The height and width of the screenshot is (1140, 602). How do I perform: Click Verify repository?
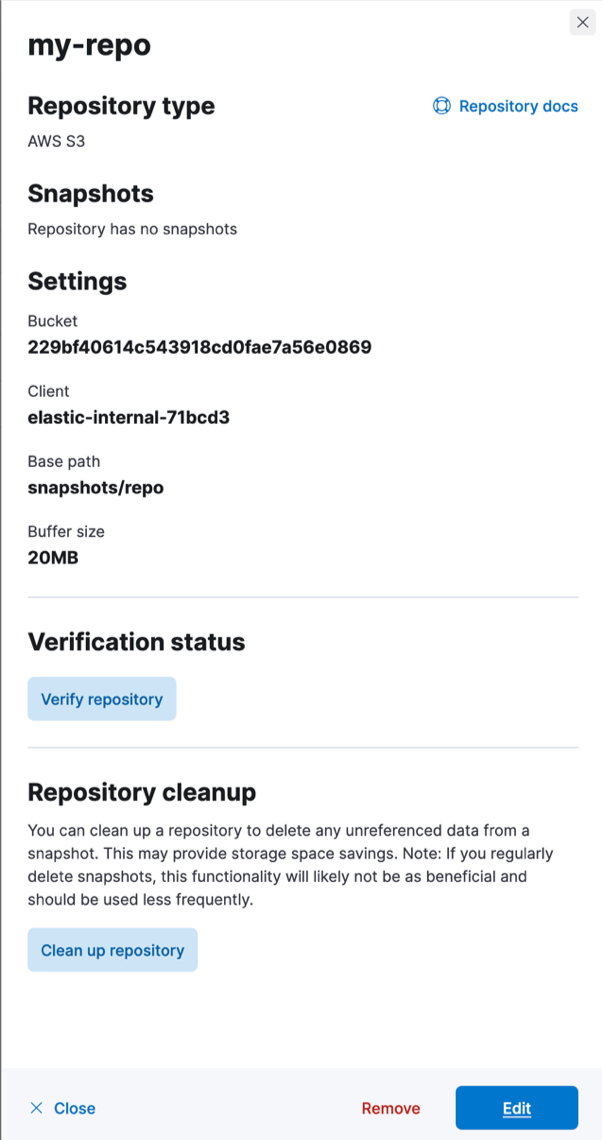(101, 698)
